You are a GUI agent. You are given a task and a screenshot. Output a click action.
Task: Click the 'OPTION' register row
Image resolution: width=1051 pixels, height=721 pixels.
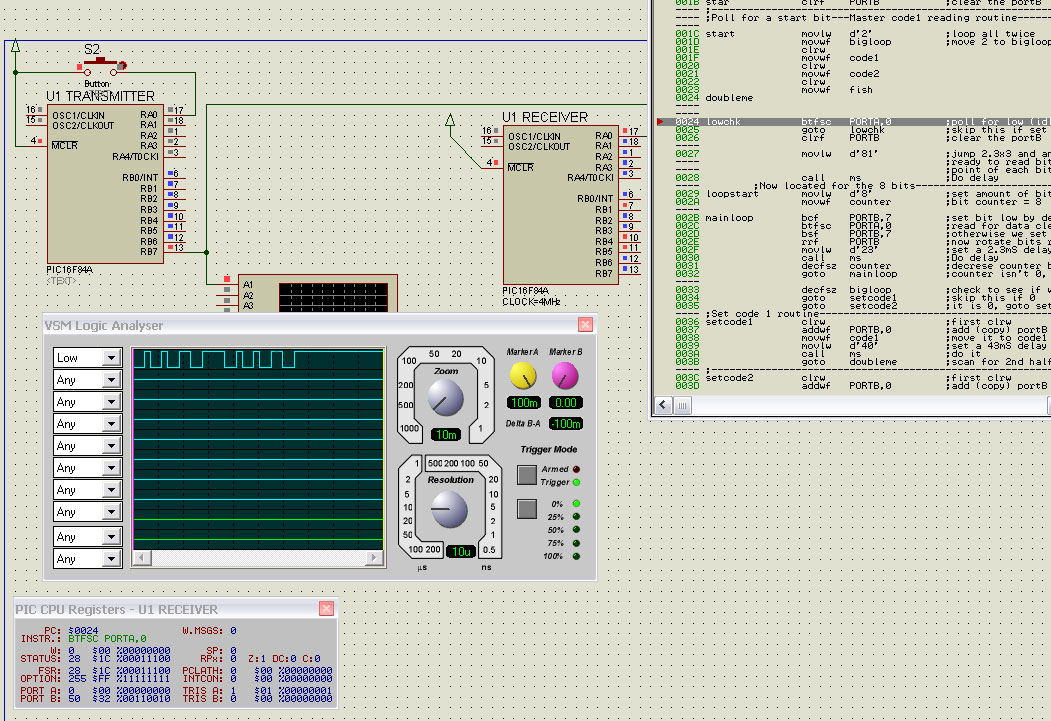(95, 679)
